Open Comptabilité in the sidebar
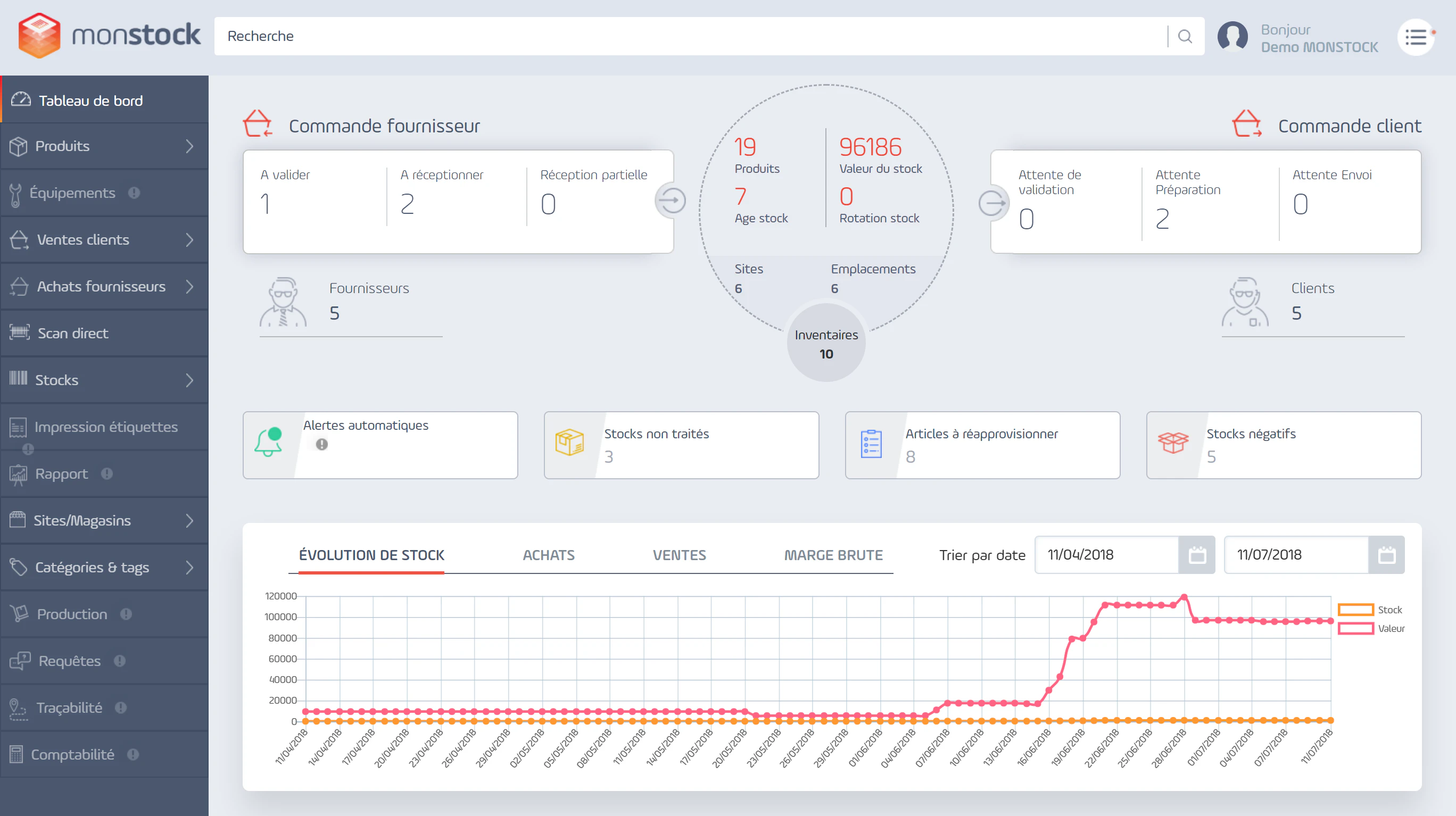The width and height of the screenshot is (1456, 816). click(x=104, y=755)
